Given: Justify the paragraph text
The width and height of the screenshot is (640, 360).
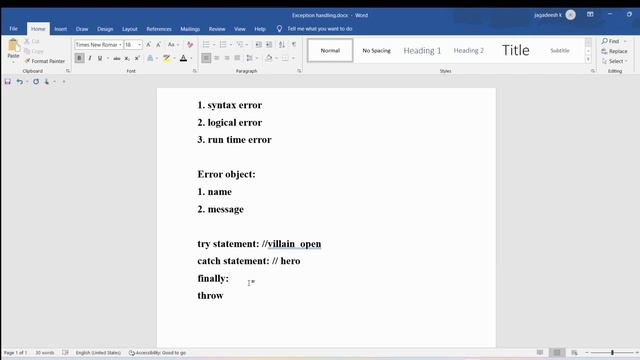Looking at the screenshot, I should [x=237, y=58].
